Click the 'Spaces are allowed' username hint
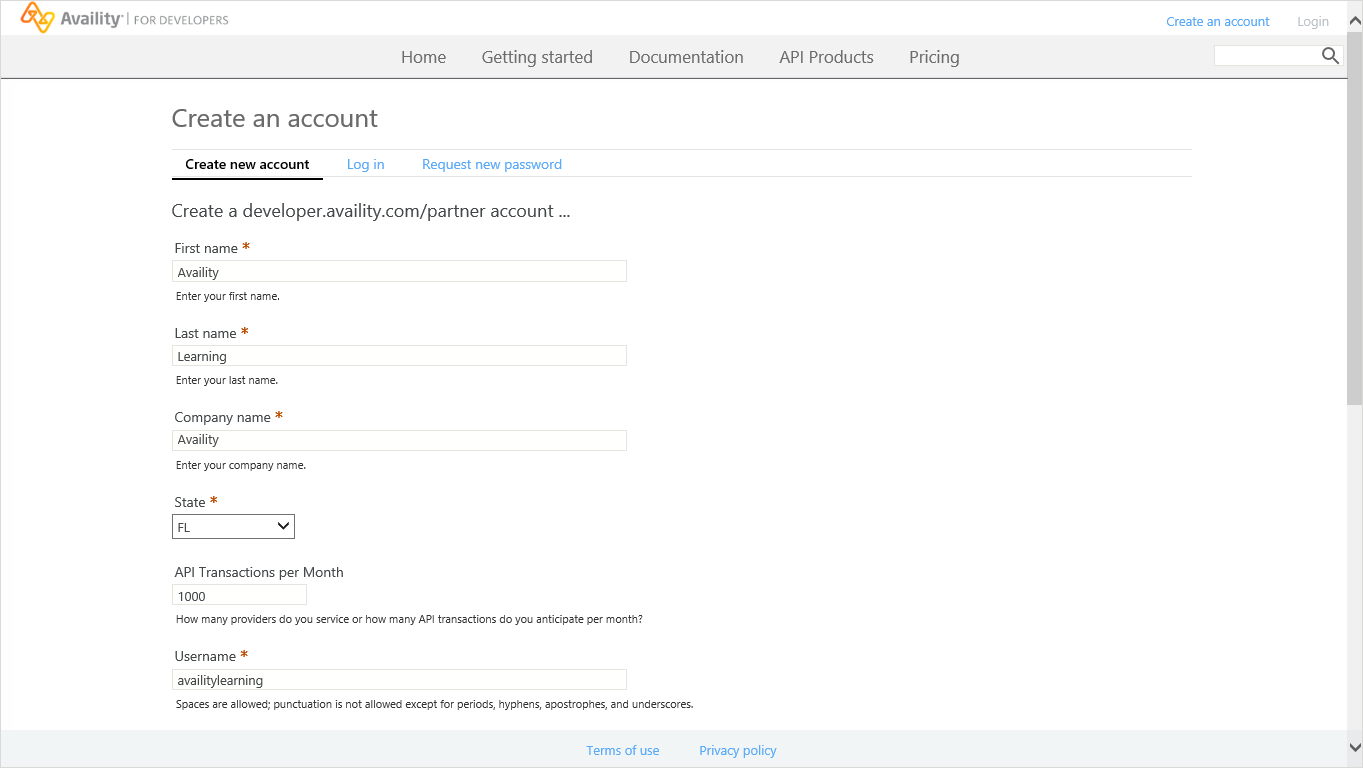The image size is (1363, 768). coord(434,704)
